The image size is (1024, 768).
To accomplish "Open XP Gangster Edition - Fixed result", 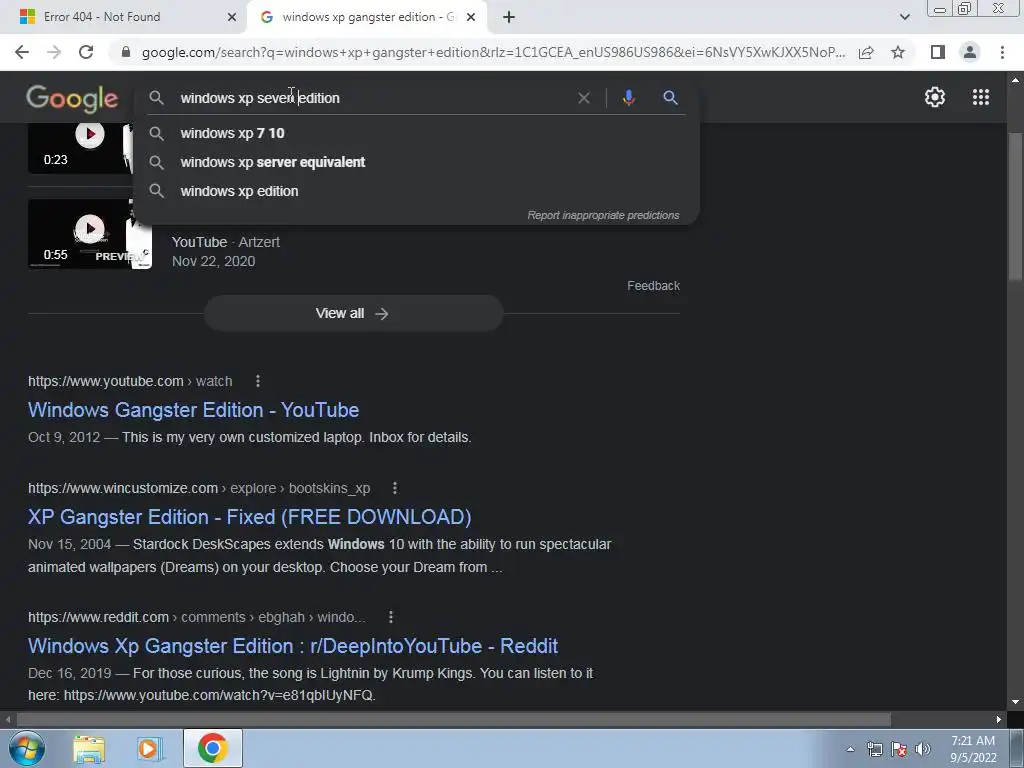I will tap(249, 517).
